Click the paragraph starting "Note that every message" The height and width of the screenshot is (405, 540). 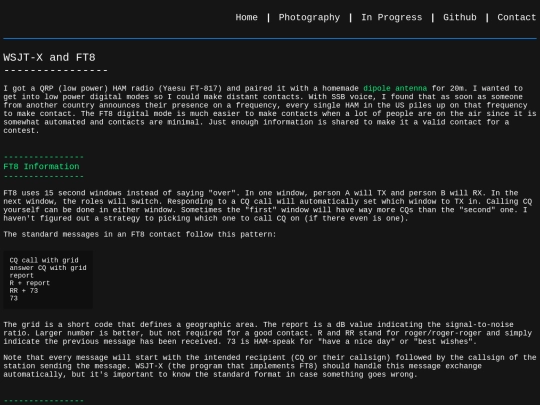[x=270, y=366]
